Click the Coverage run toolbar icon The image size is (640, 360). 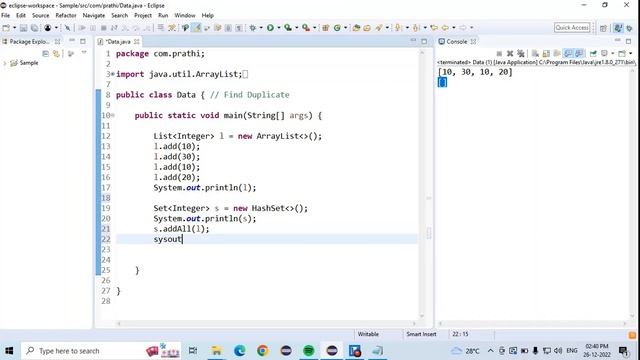click(288, 28)
